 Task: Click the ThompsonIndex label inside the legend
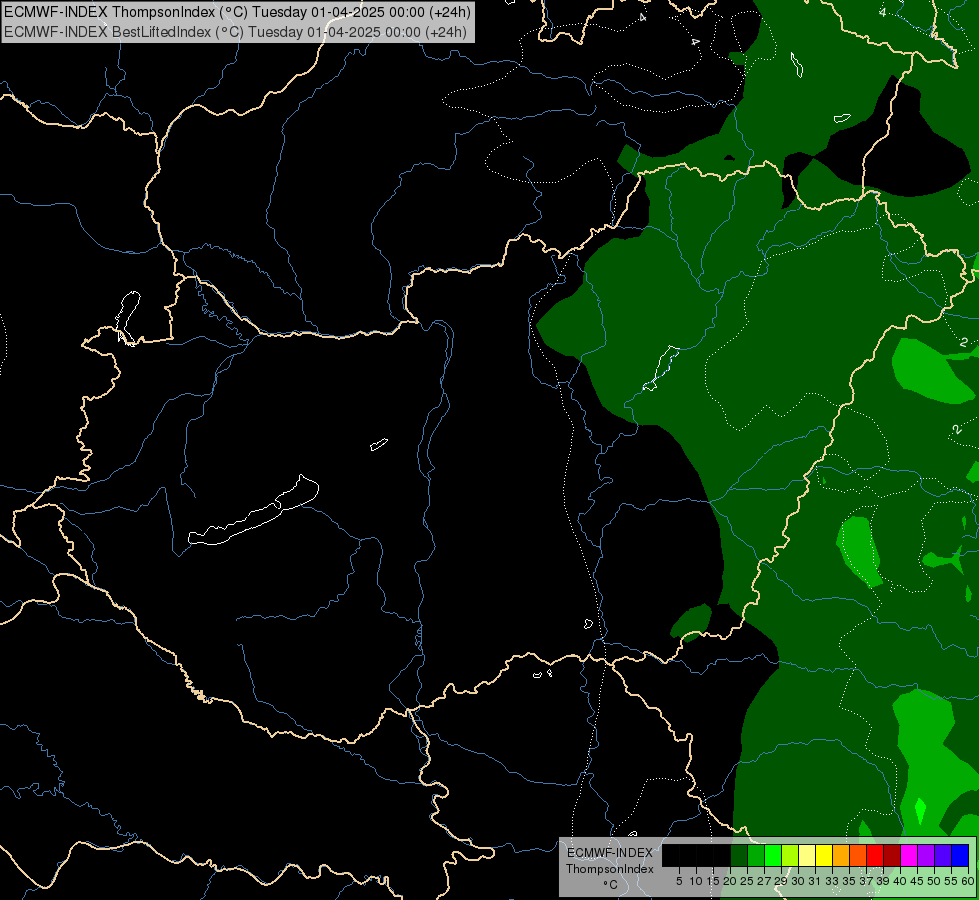click(x=609, y=869)
